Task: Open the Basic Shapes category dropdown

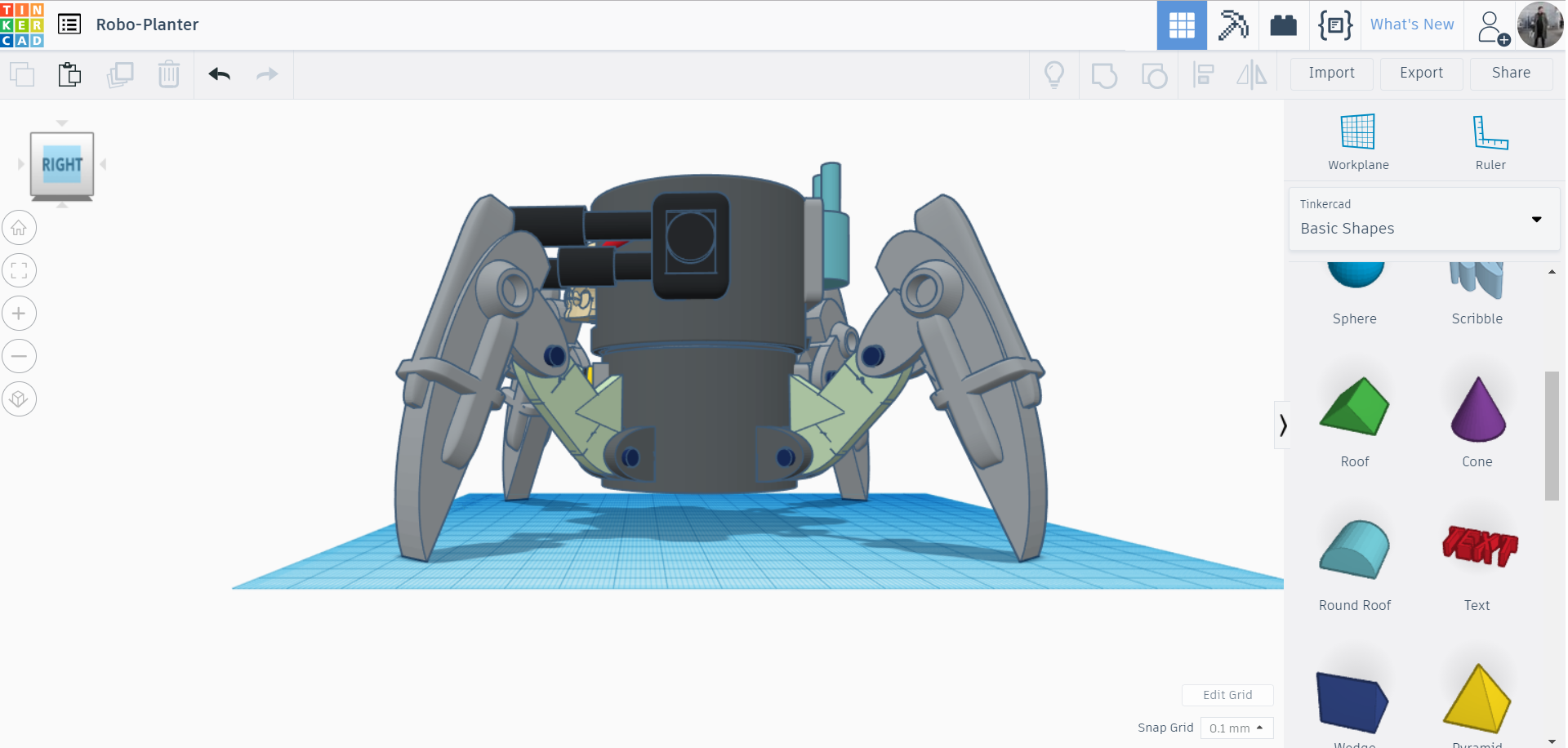Action: pyautogui.click(x=1424, y=219)
